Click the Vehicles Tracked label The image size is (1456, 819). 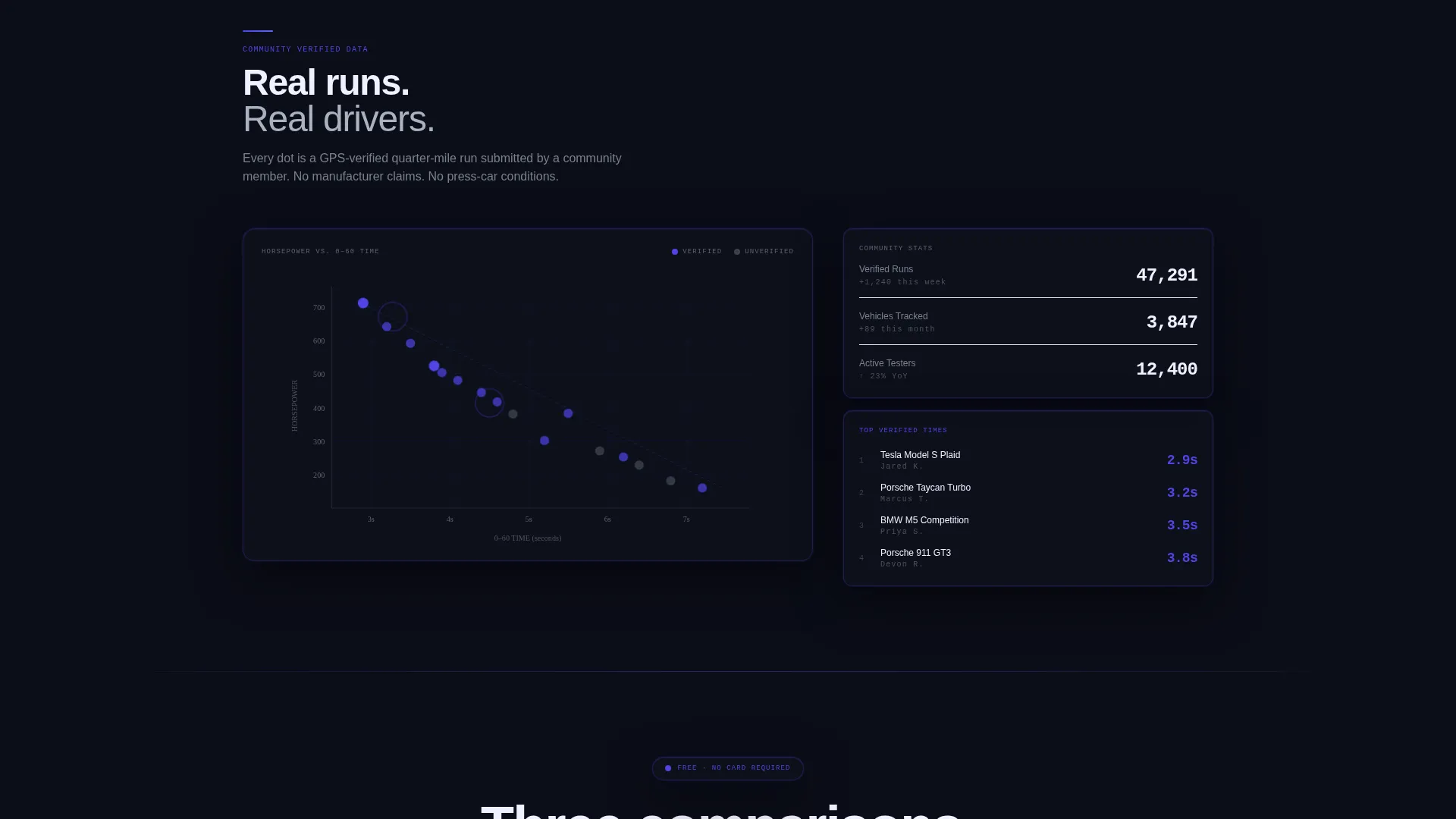(x=893, y=316)
